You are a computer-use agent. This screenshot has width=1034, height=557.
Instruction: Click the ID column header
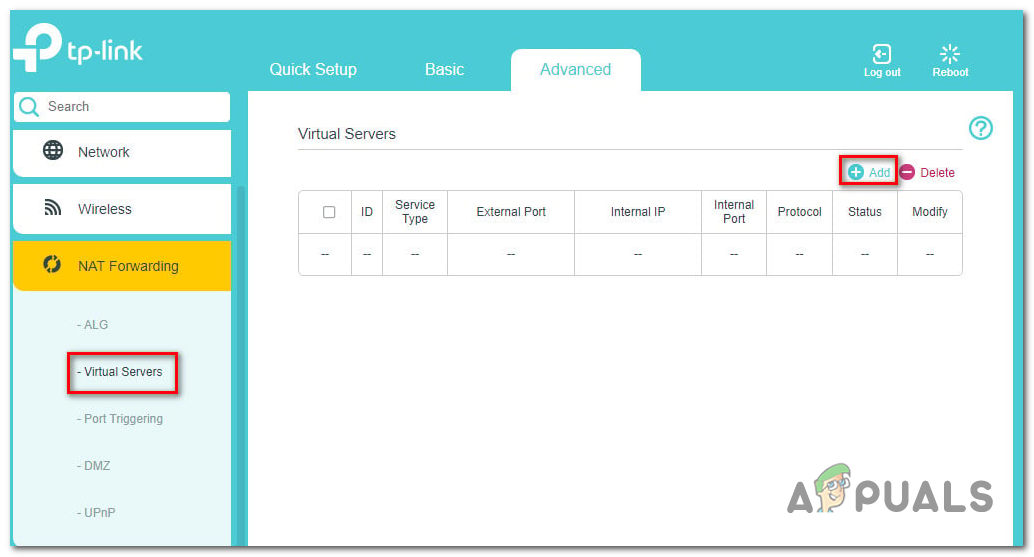[x=367, y=212]
